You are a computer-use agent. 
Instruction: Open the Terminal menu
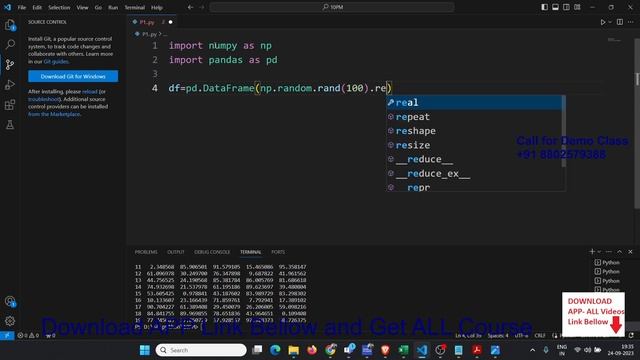coord(135,7)
